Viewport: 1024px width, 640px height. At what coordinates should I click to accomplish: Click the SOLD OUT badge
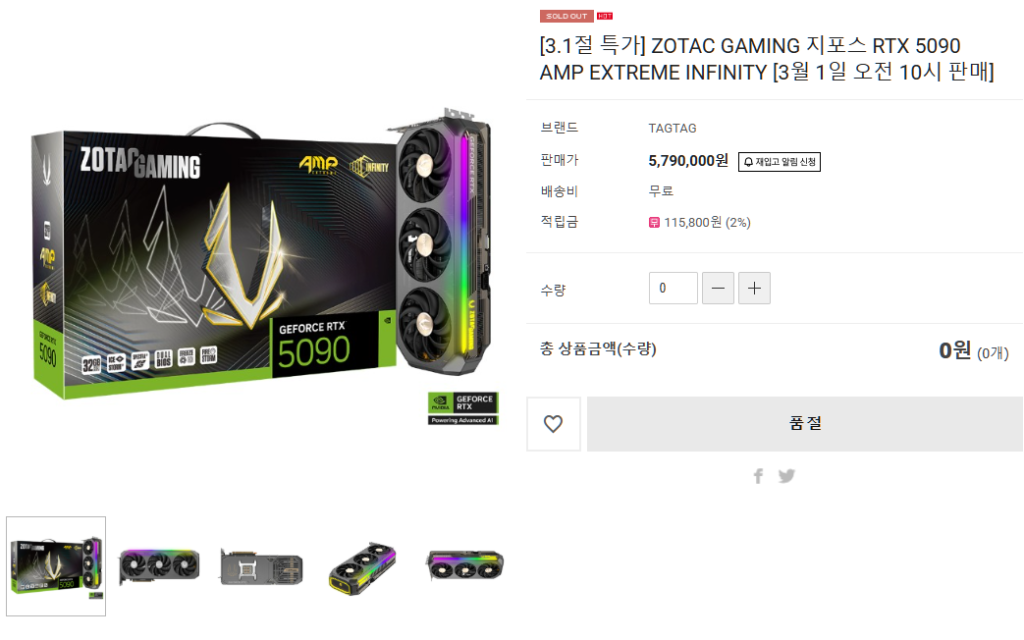[x=566, y=16]
